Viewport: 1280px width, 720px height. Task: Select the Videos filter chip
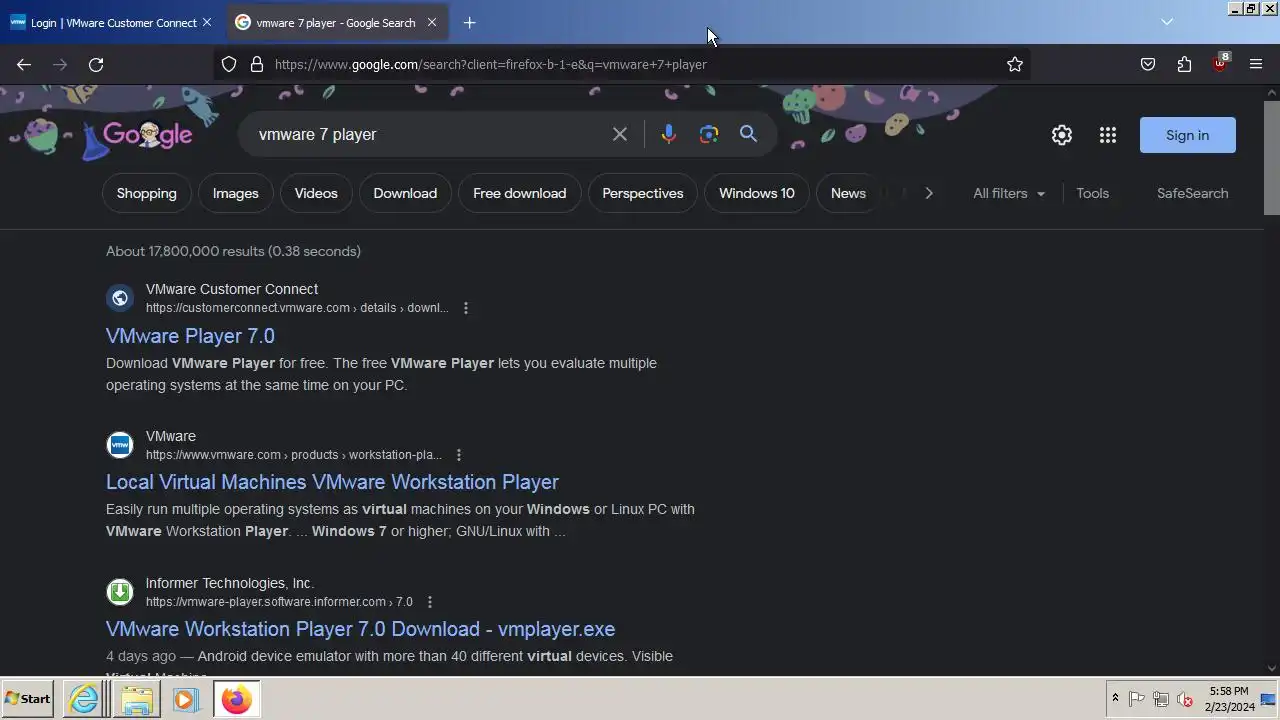point(316,193)
